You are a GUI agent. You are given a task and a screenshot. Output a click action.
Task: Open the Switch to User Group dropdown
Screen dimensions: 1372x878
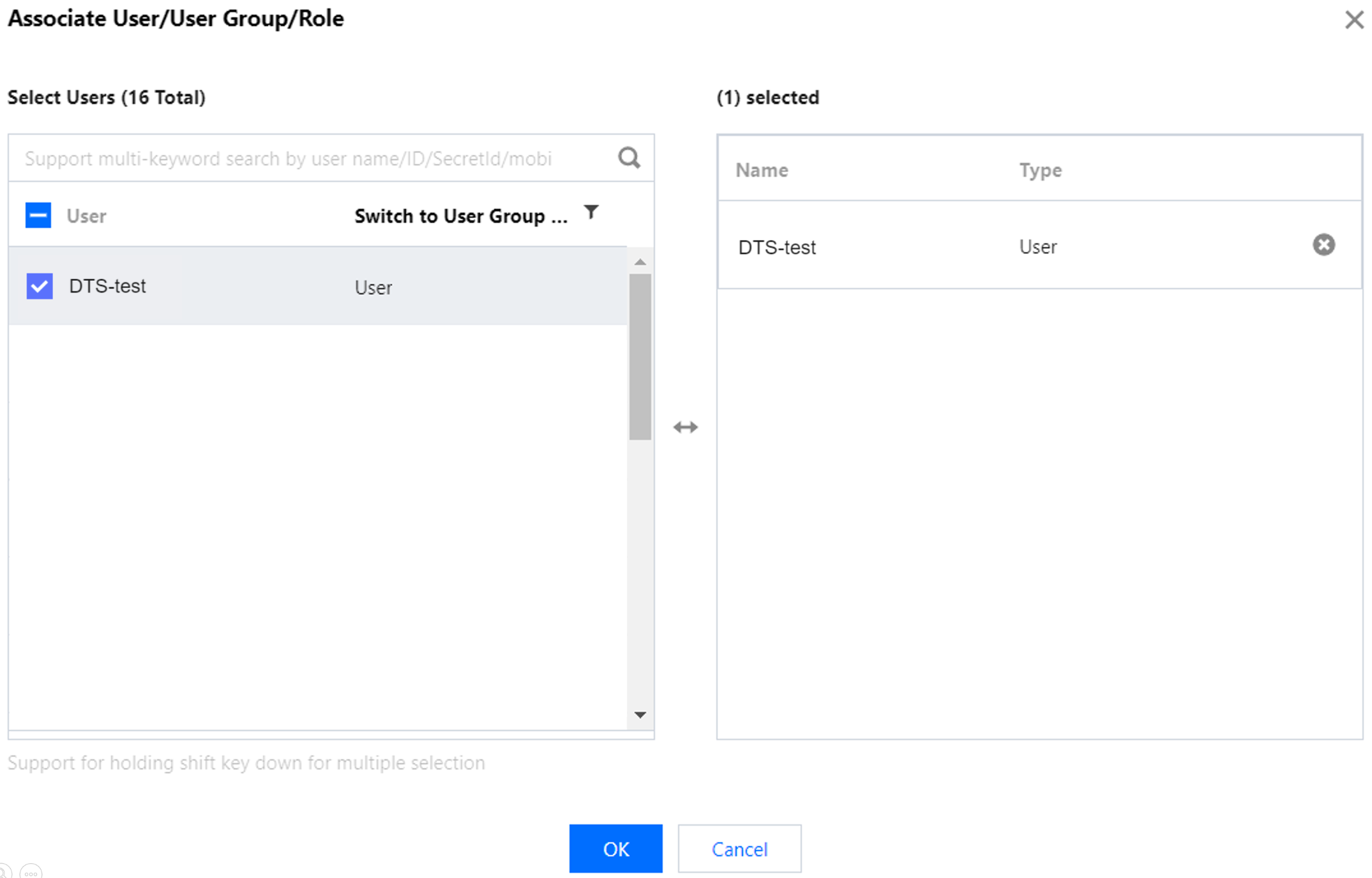(460, 216)
